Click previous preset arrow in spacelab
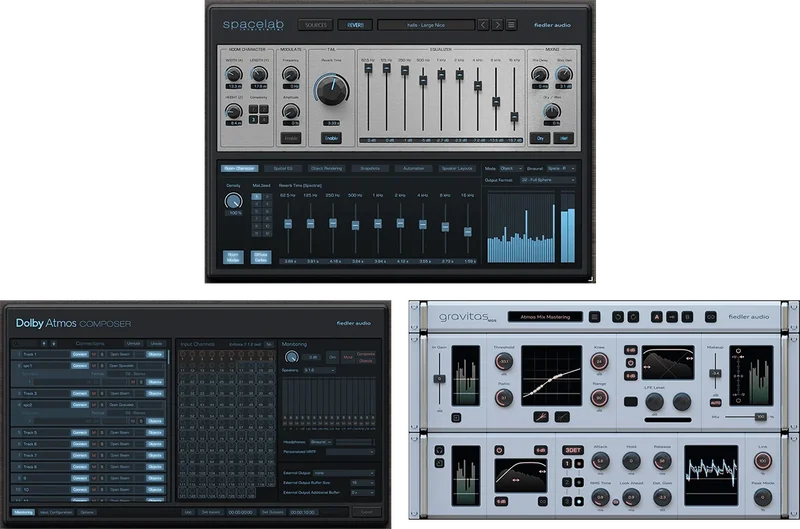This screenshot has width=800, height=529. click(483, 24)
